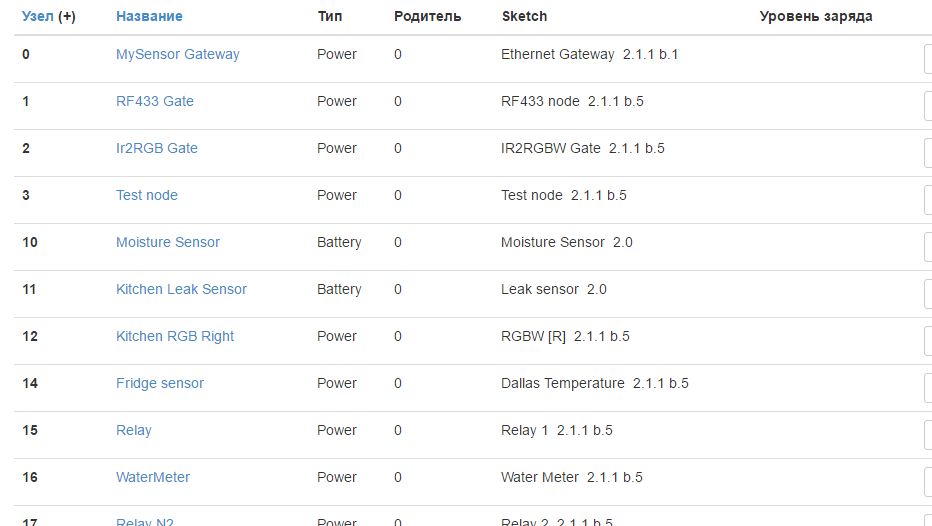The height and width of the screenshot is (526, 932).
Task: Click the Dallas Temperature sketch cell
Action: (x=594, y=383)
